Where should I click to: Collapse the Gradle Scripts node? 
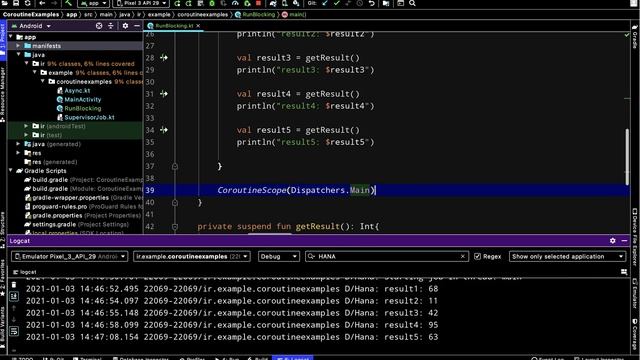coord(10,171)
